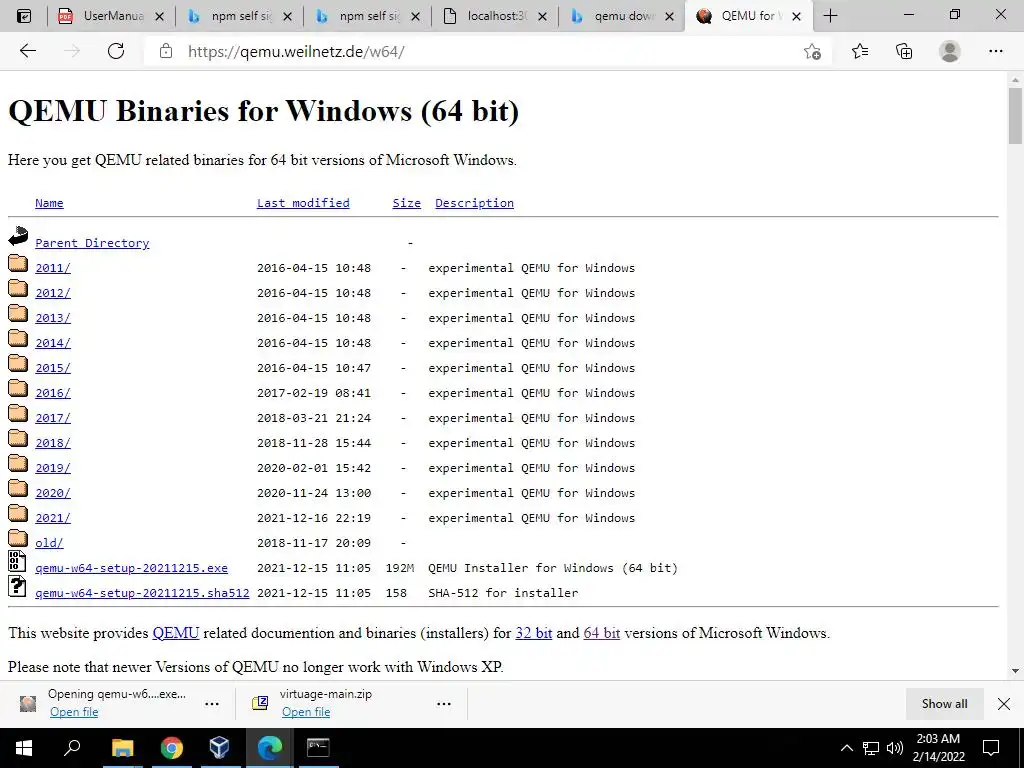
Task: Close the localhost tab
Action: (542, 16)
